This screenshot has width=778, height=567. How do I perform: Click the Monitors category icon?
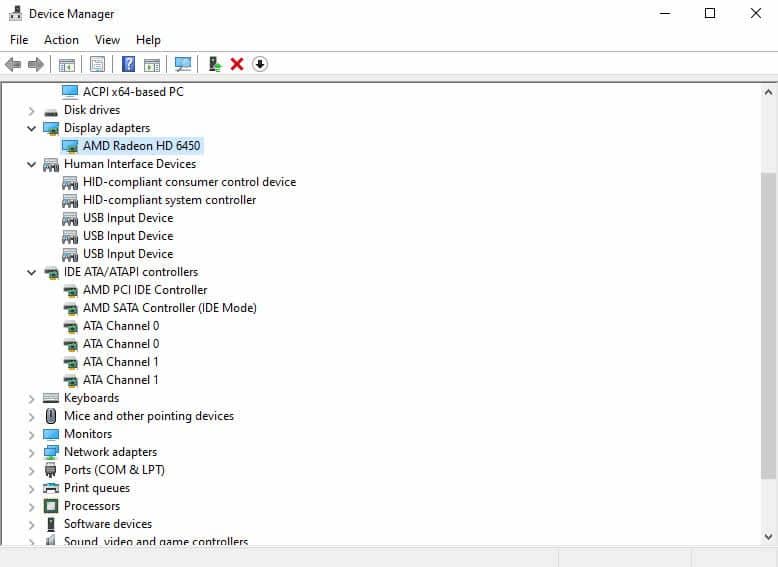click(51, 434)
